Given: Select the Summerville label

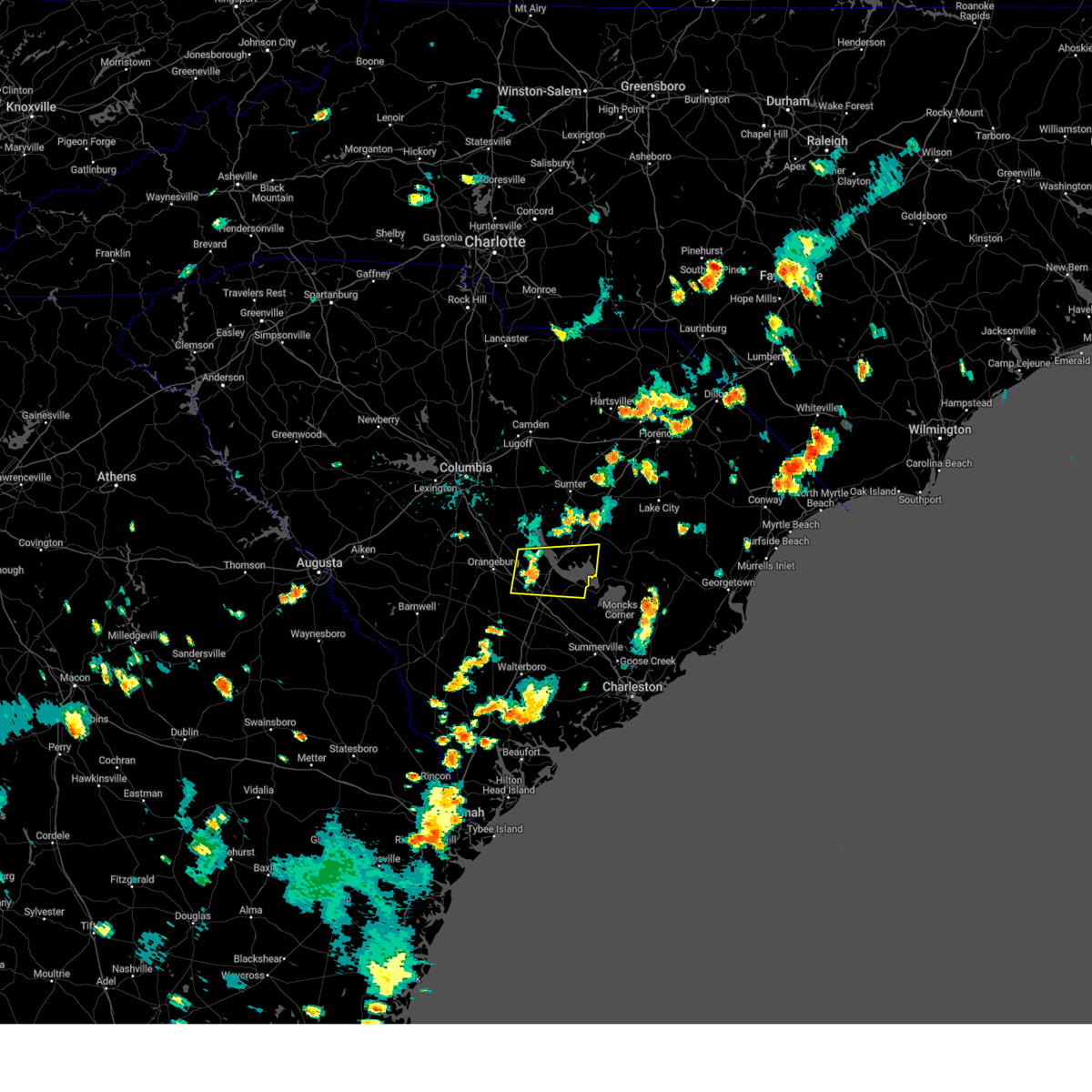Looking at the screenshot, I should point(596,647).
